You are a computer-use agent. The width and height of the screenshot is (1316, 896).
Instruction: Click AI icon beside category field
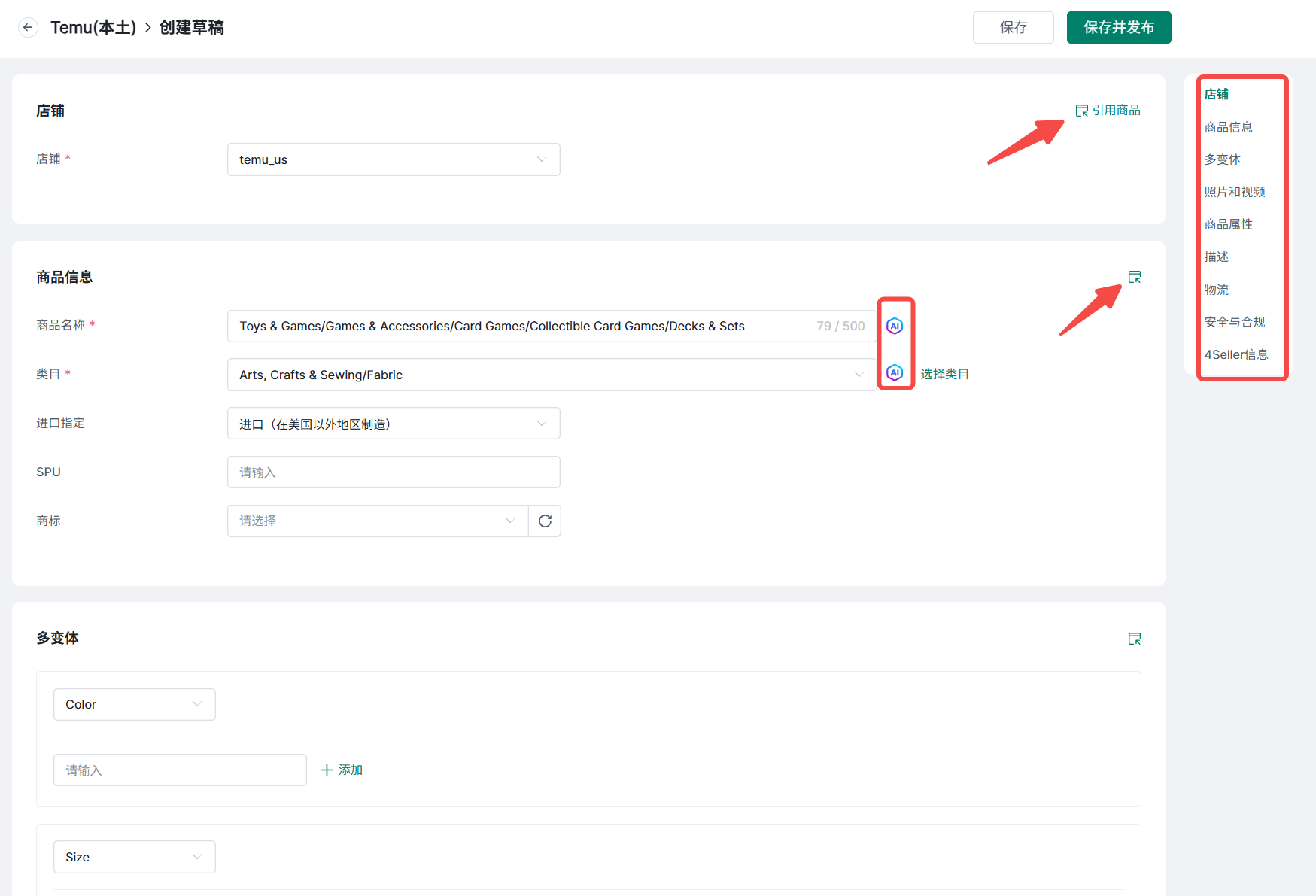[894, 373]
